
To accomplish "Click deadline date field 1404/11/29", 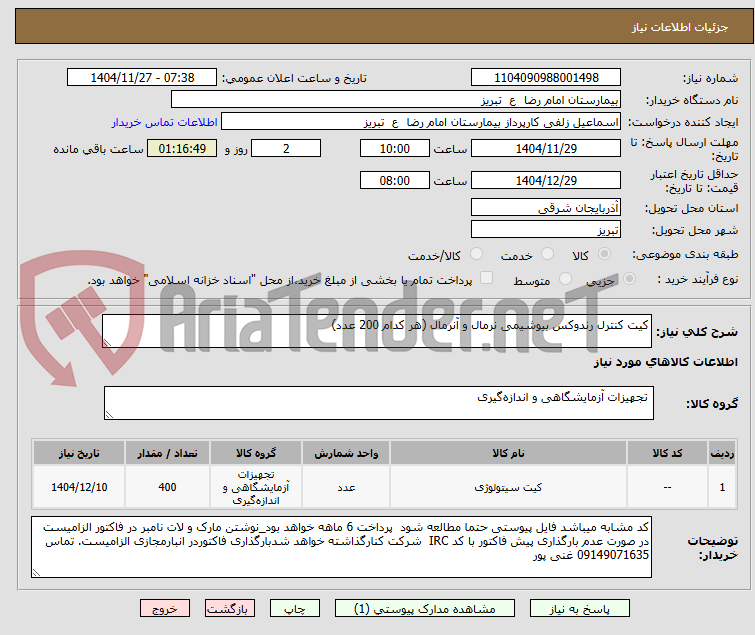I will click(x=546, y=148).
